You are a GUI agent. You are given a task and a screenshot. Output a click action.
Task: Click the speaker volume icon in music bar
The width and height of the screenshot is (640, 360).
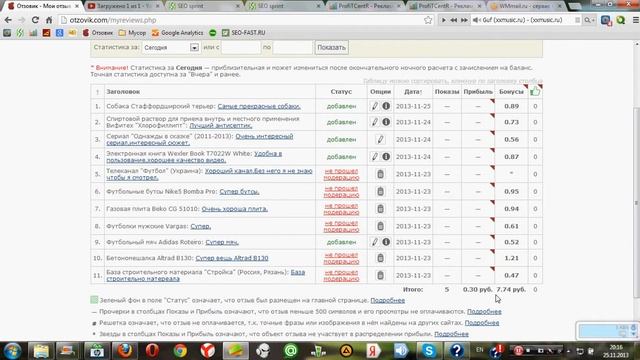pos(476,20)
